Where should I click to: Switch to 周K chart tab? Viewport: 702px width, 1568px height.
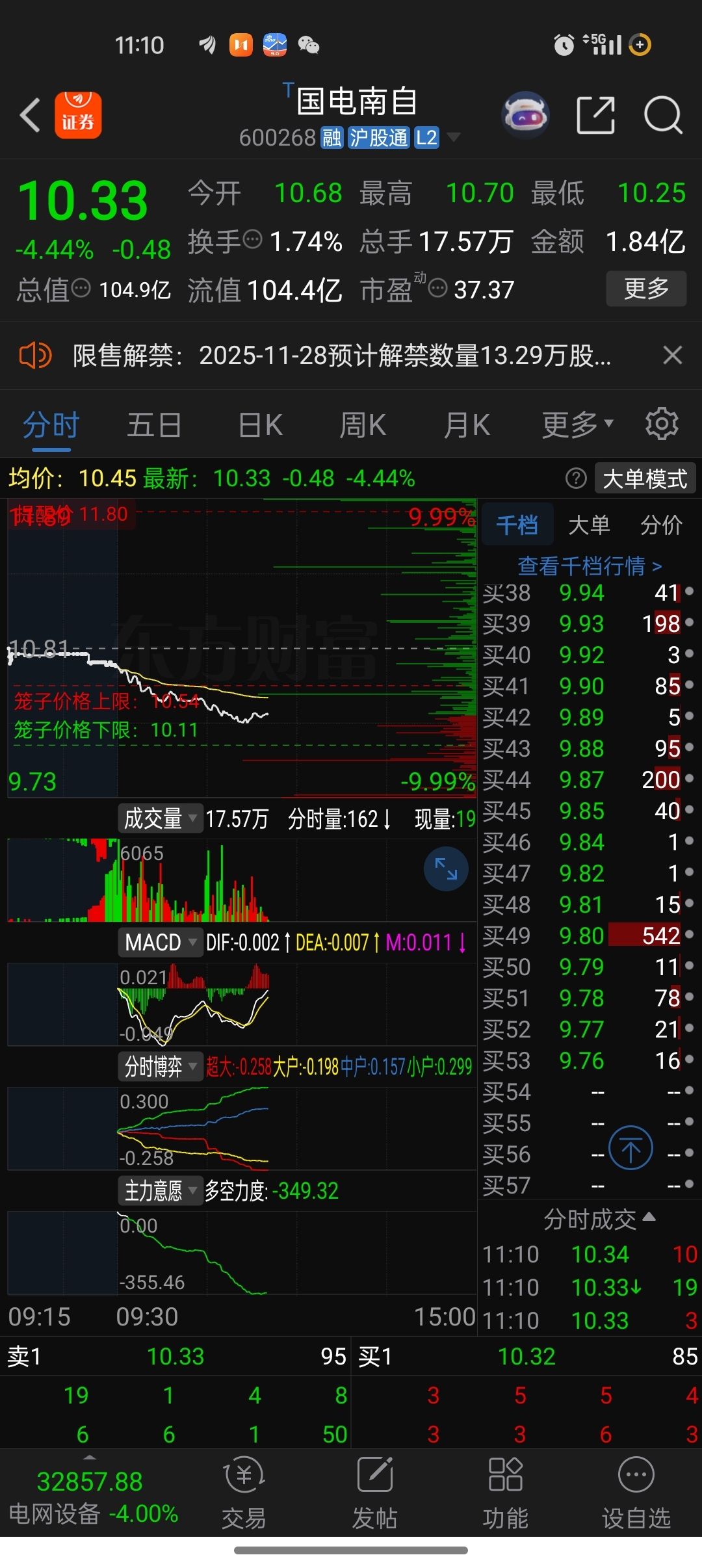coord(363,425)
